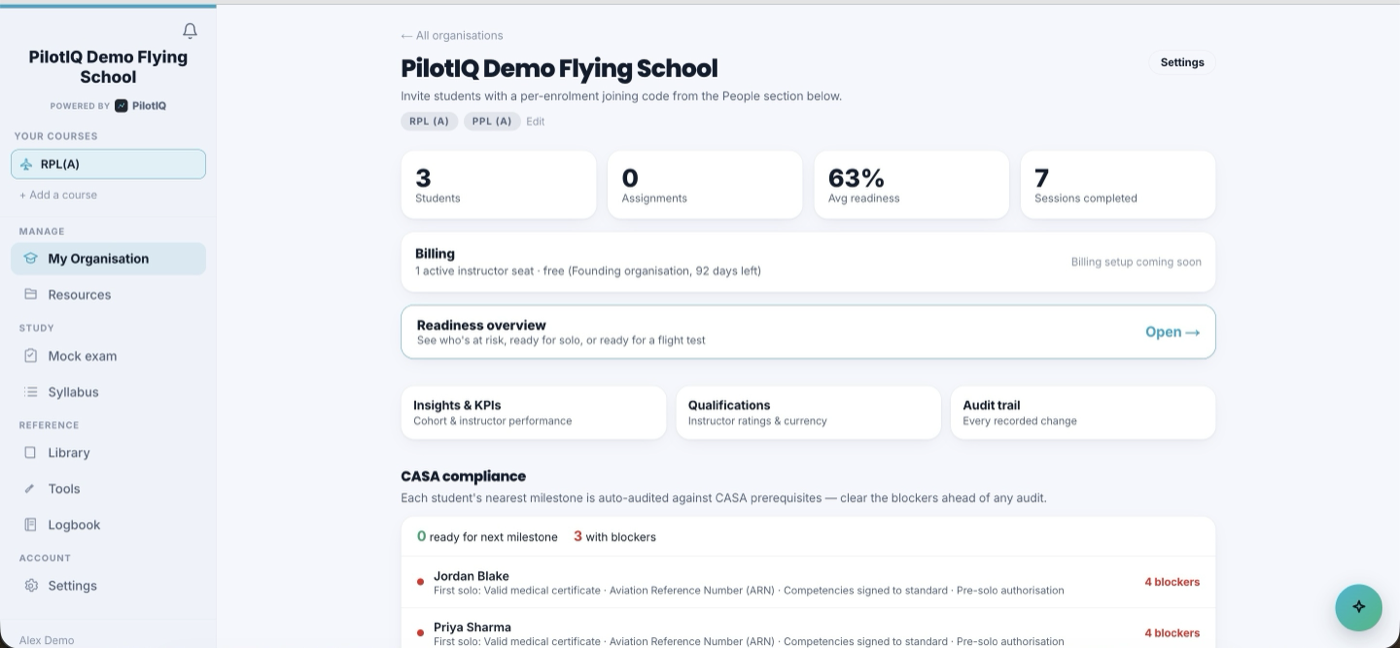
Task: Click the Settings button at top right
Action: (x=1182, y=62)
